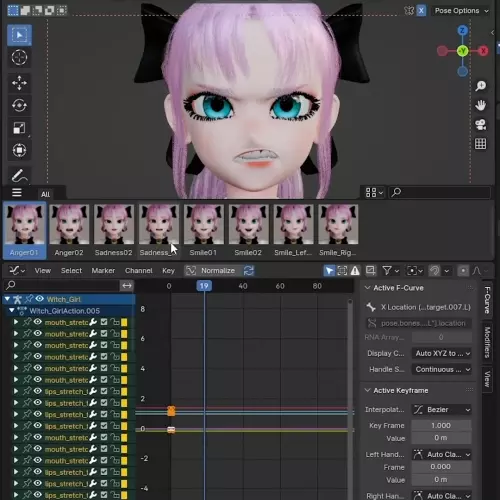The height and width of the screenshot is (500, 500).
Task: Open the graph editor View menu
Action: pos(43,271)
